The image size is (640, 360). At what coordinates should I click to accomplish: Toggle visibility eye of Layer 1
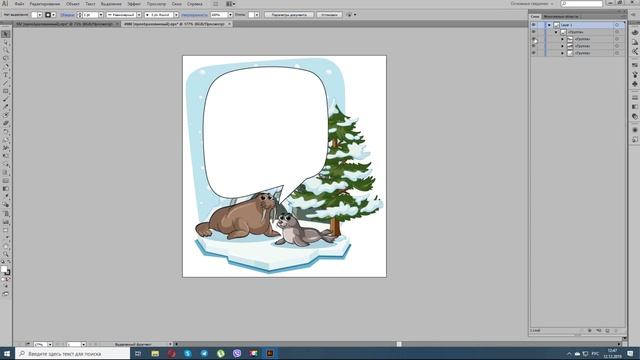pos(533,25)
